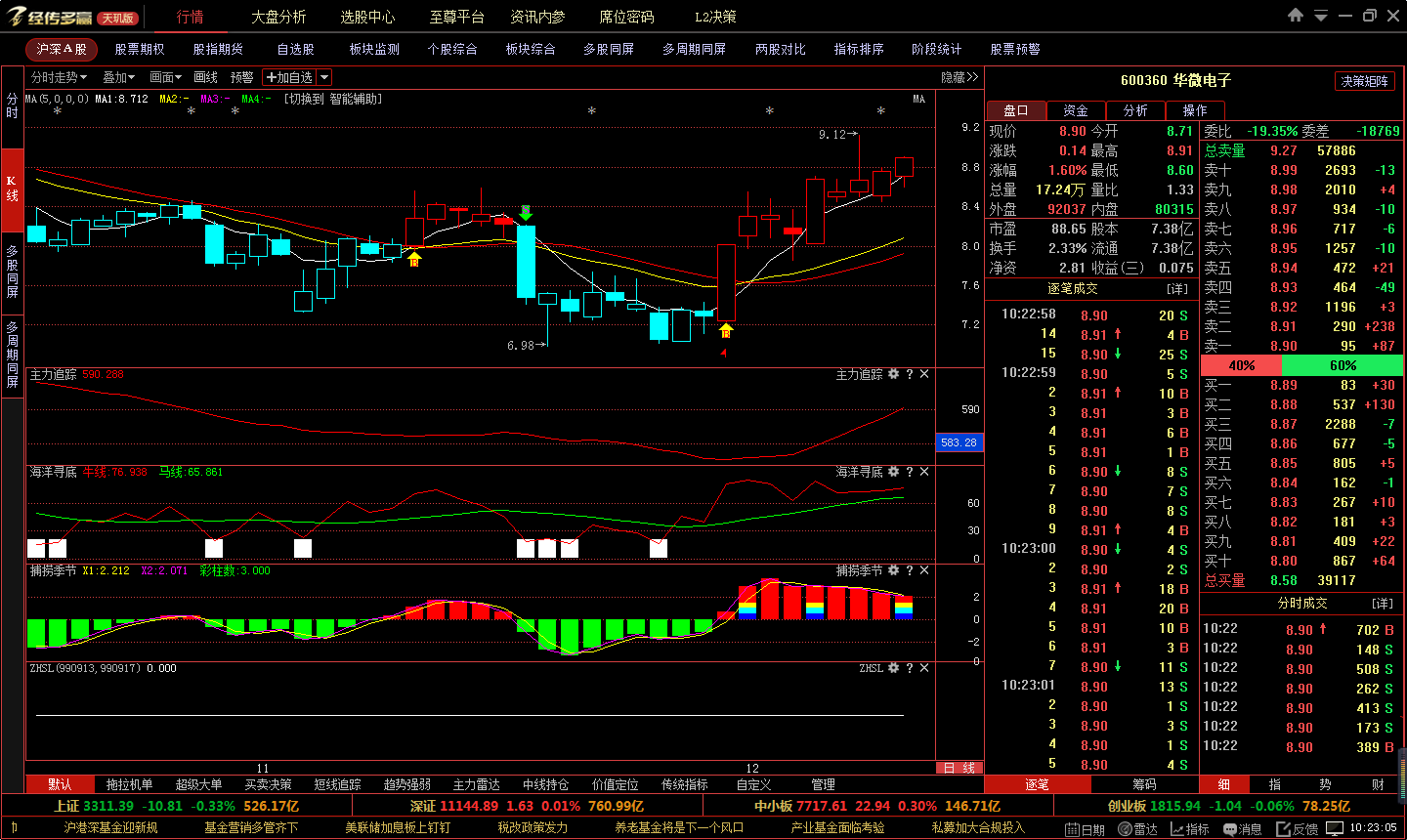This screenshot has height=840, width=1407.
Task: Click the yellow buy signal arrow near 7.2
Action: 726,330
